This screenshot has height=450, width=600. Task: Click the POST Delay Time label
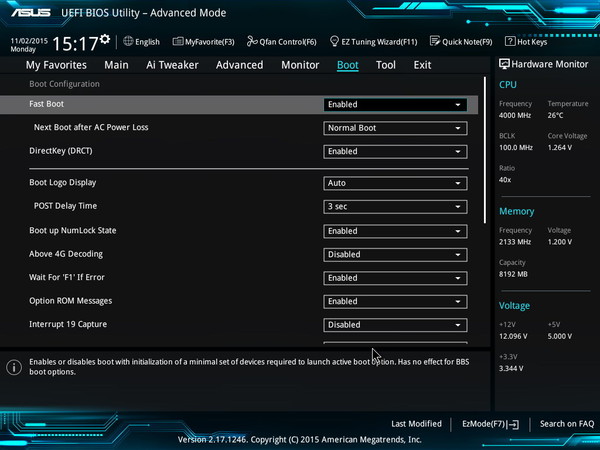coord(65,206)
